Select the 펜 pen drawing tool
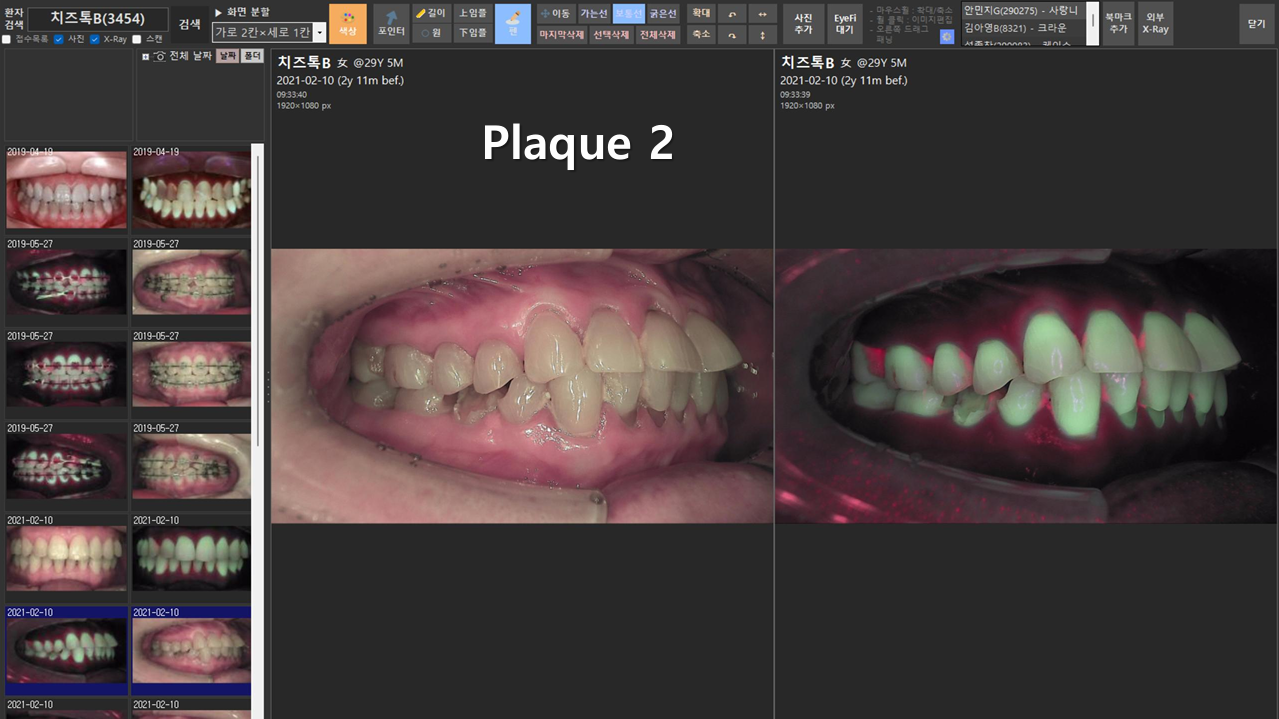The image size is (1279, 719). (x=513, y=23)
